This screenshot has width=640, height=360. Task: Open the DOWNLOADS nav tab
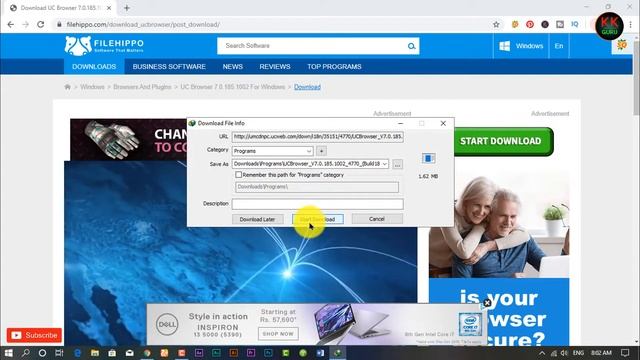tap(94, 67)
